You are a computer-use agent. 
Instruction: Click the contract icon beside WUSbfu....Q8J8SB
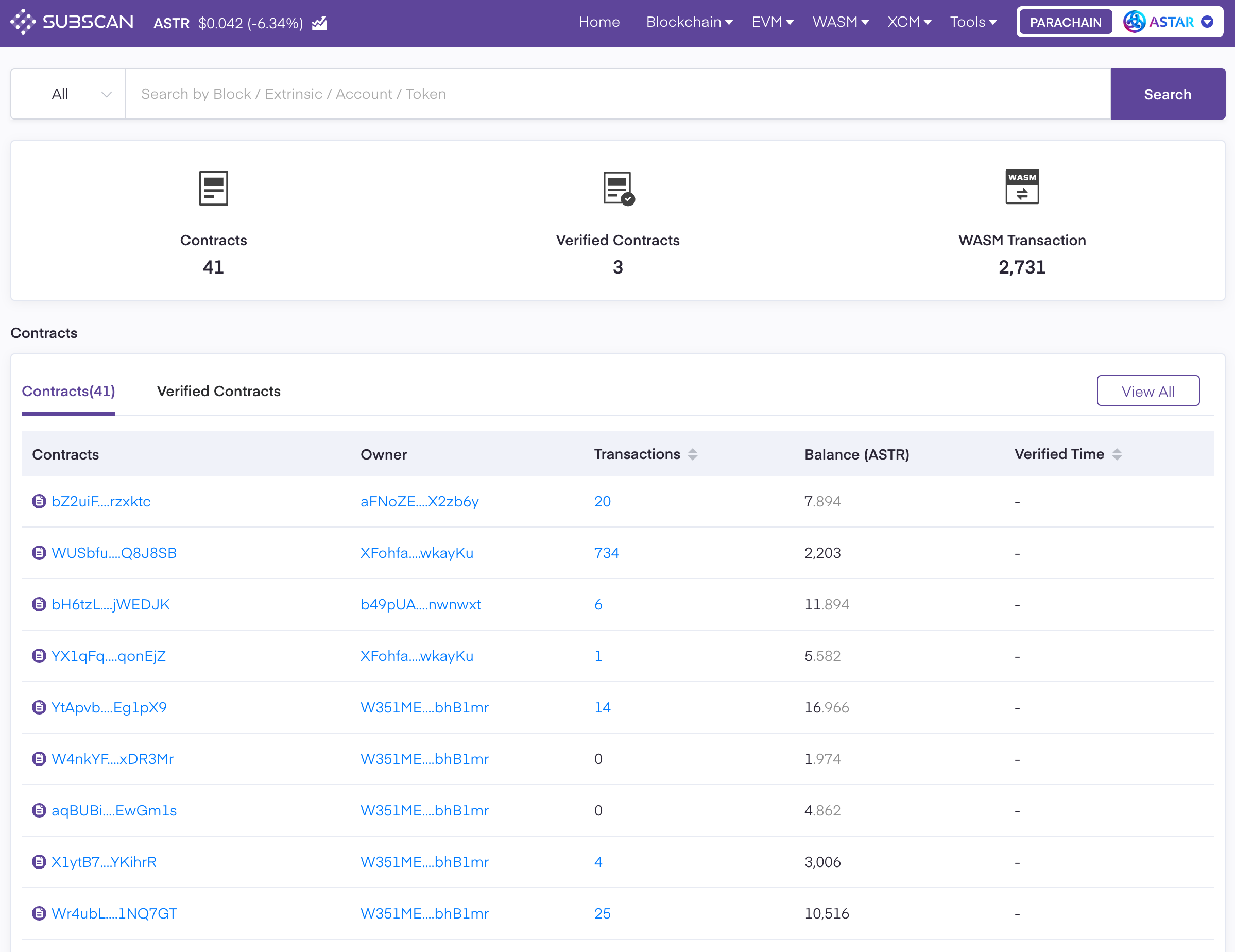[39, 553]
